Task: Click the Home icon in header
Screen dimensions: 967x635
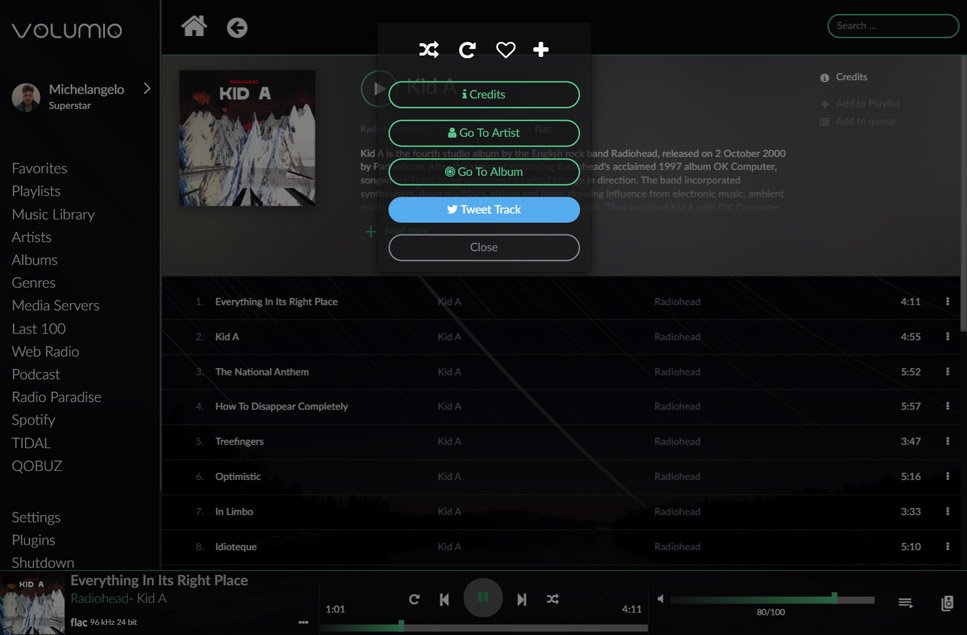Action: 194,26
